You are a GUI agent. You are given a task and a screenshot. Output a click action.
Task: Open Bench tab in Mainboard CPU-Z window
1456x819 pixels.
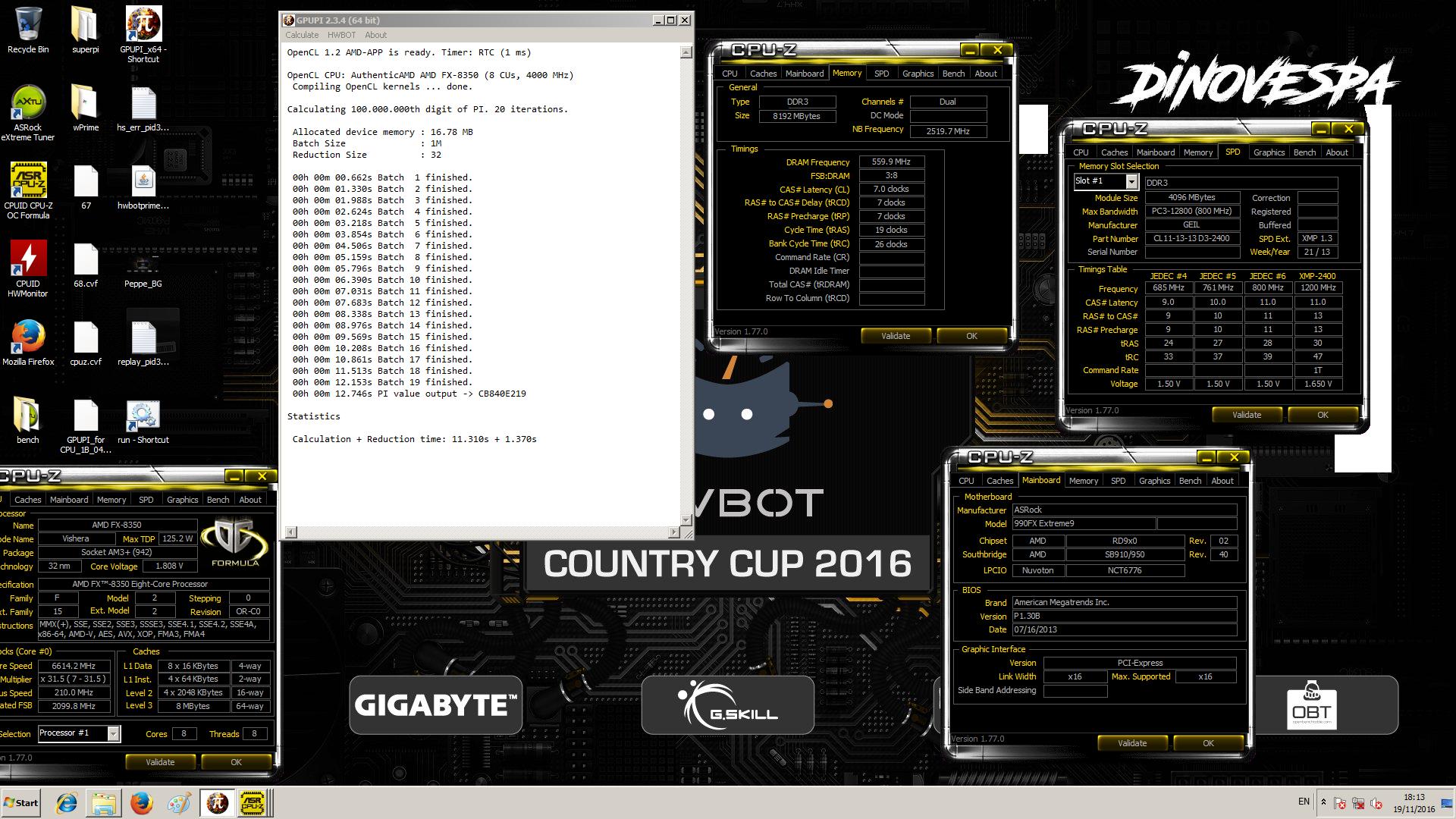point(1190,481)
